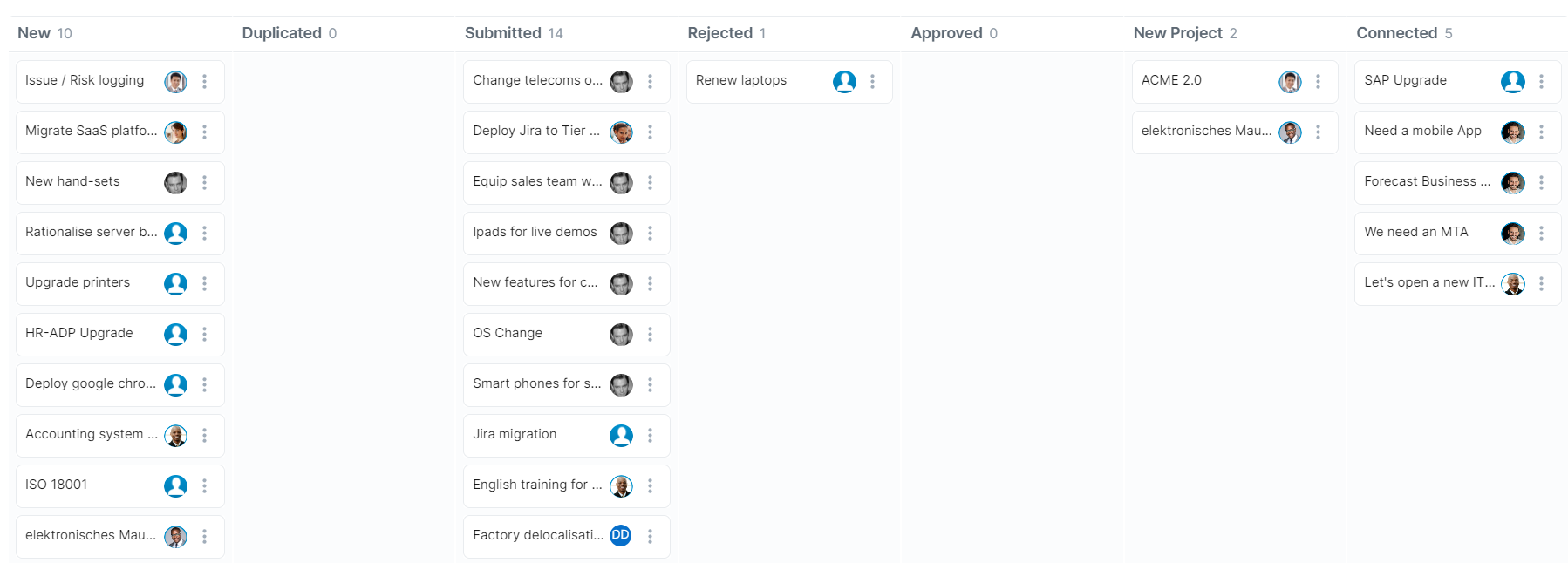Click avatar on Forecast Business card
The image size is (1568, 563).
point(1512,182)
